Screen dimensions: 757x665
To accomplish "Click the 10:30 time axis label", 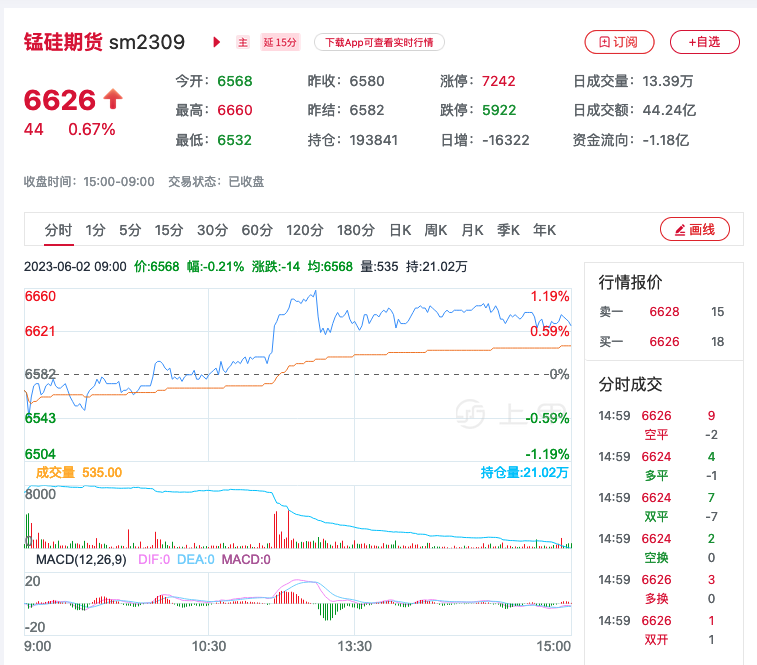I will 209,647.
